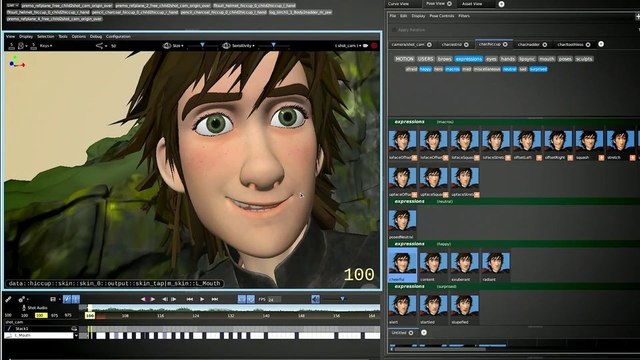Image resolution: width=640 pixels, height=360 pixels.
Task: Open the char/astrid character tab
Action: [452, 44]
